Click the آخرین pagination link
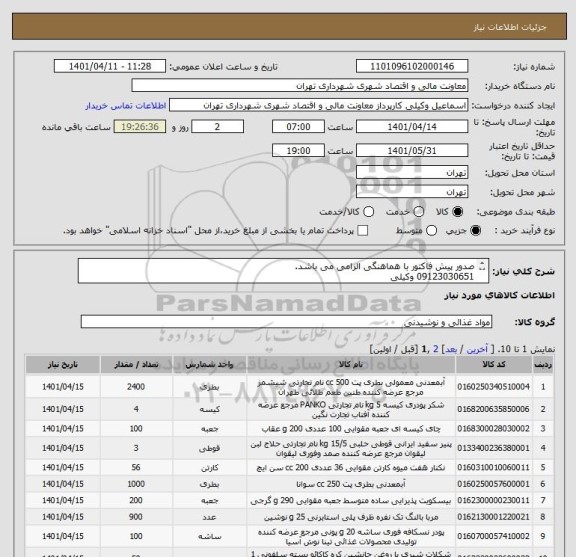 [x=476, y=349]
